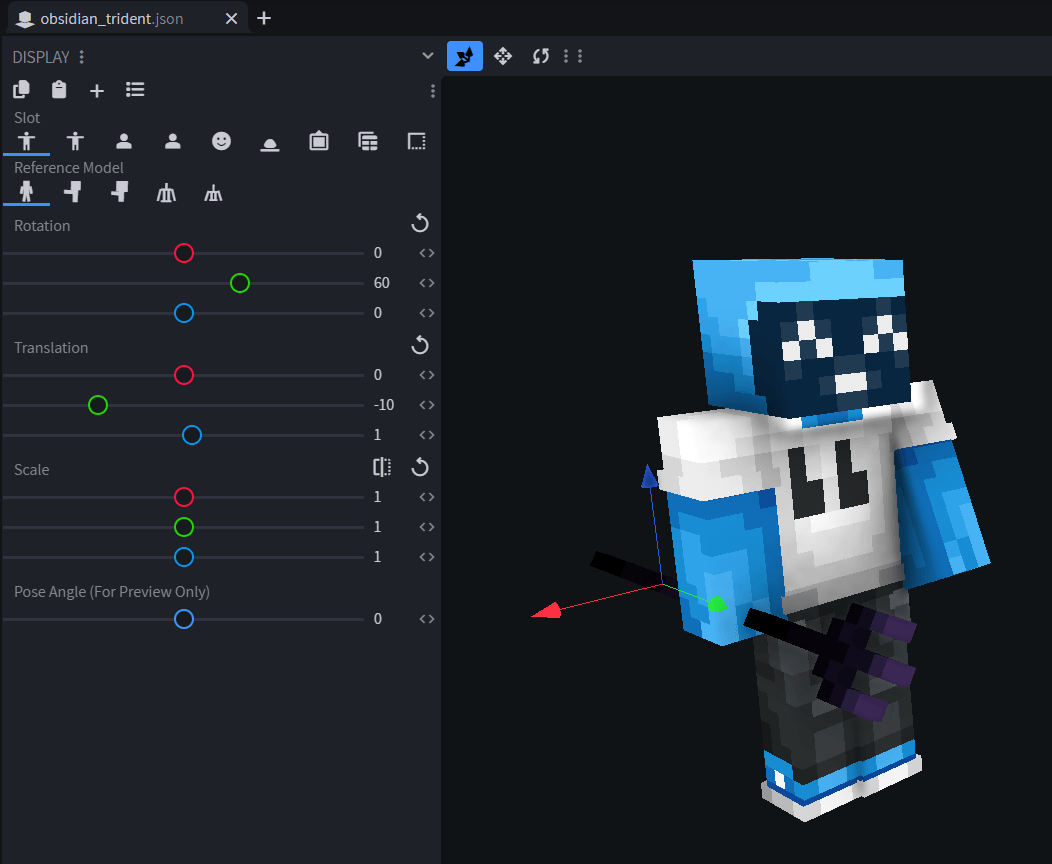Select the Ground slot icon
This screenshot has height=864, width=1052.
[x=270, y=144]
